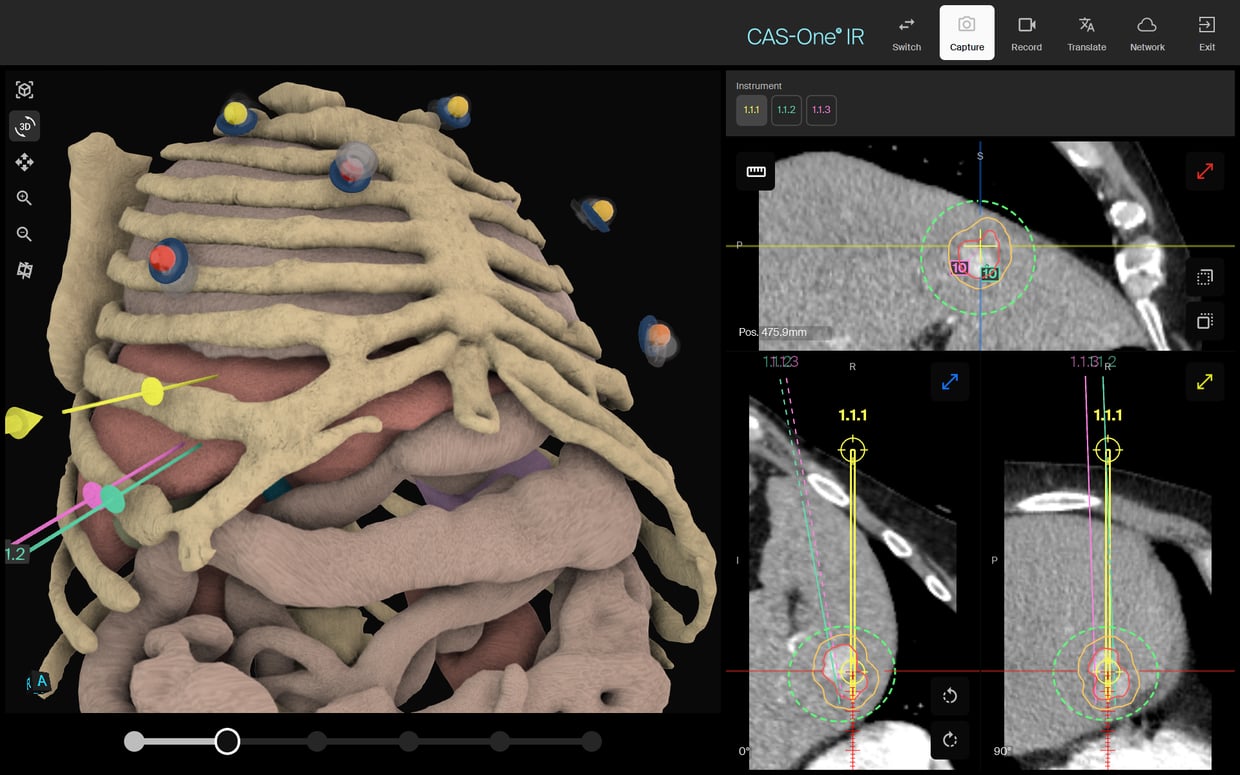Click the Exit button
1240x775 pixels.
click(x=1207, y=33)
